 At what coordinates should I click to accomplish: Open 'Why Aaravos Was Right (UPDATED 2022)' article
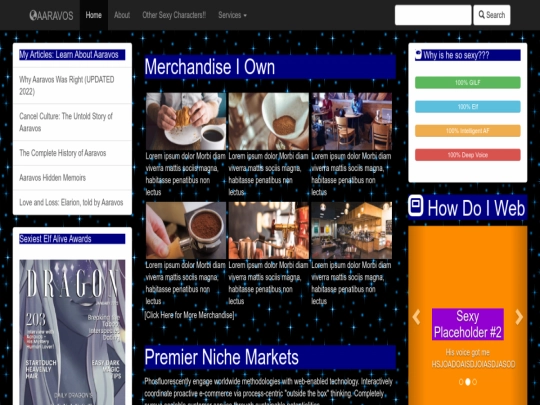(x=72, y=85)
